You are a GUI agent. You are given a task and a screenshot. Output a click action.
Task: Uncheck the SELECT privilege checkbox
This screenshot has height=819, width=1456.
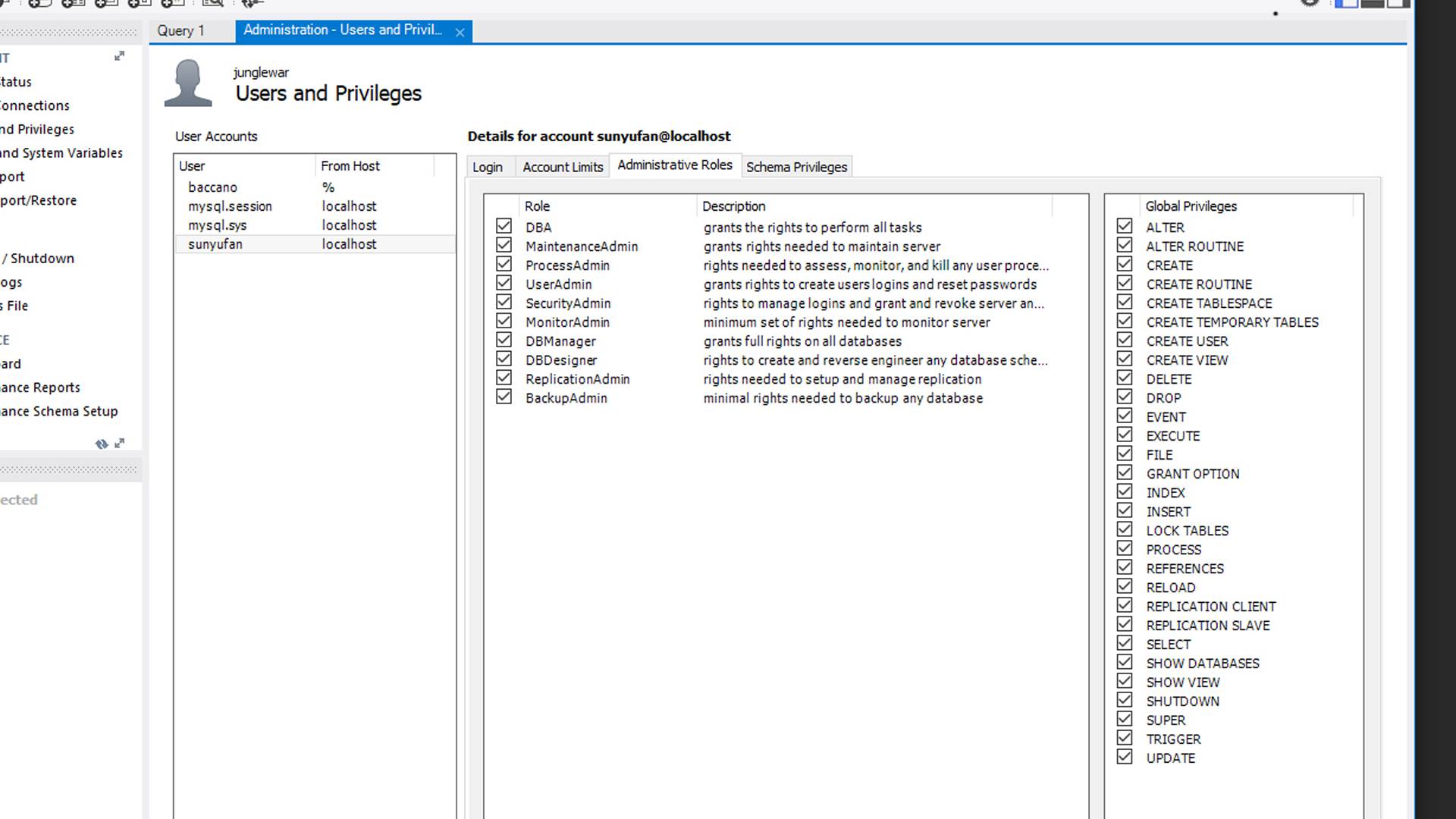click(1125, 643)
